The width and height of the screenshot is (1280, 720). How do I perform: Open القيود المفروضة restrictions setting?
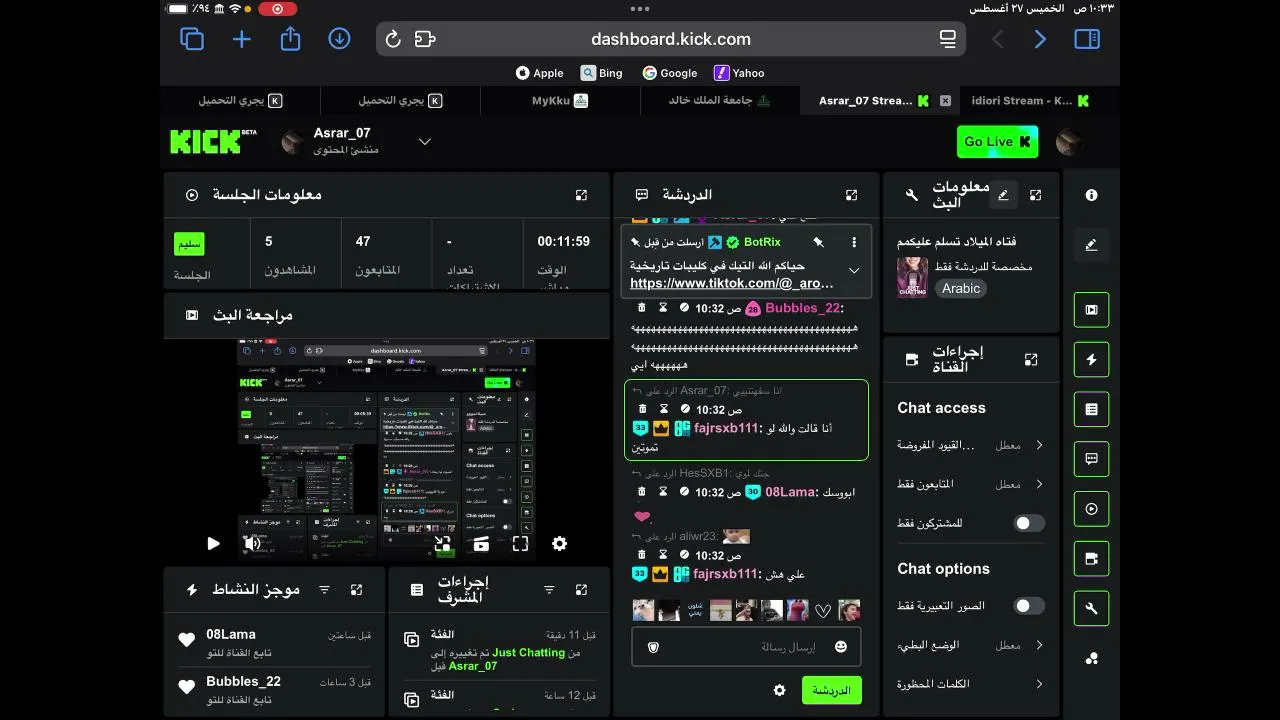tap(970, 445)
